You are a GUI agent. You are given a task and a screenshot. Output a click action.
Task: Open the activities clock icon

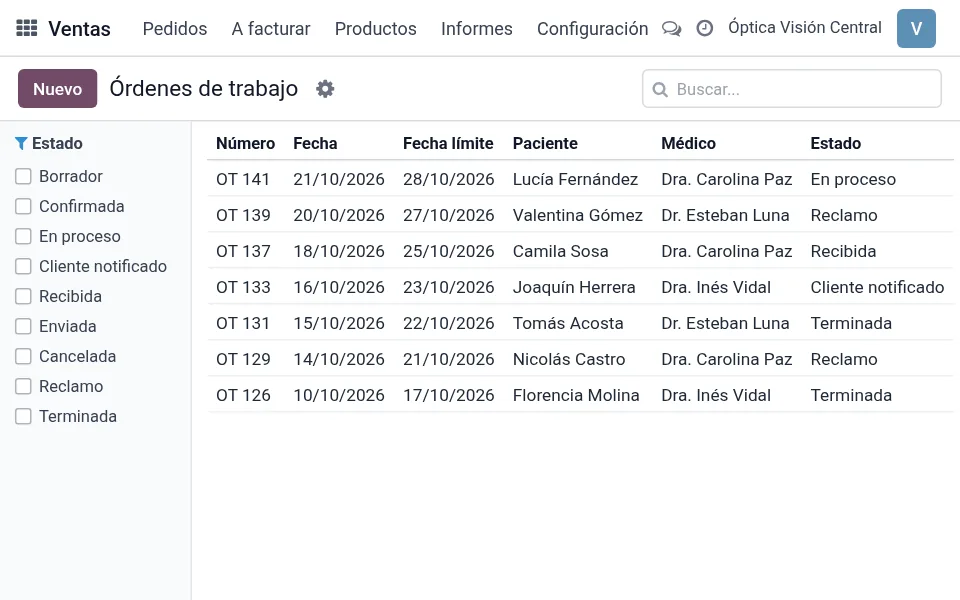[x=705, y=28]
